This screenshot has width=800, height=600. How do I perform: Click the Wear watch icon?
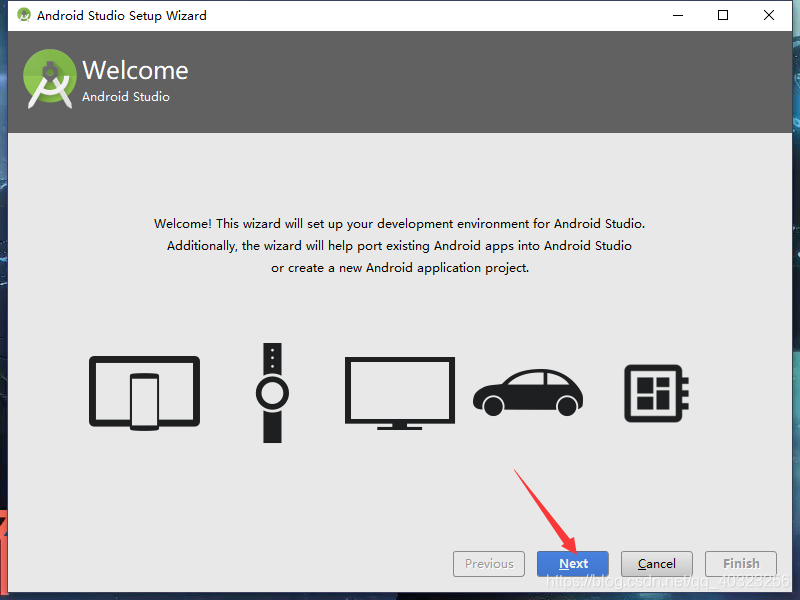[272, 393]
